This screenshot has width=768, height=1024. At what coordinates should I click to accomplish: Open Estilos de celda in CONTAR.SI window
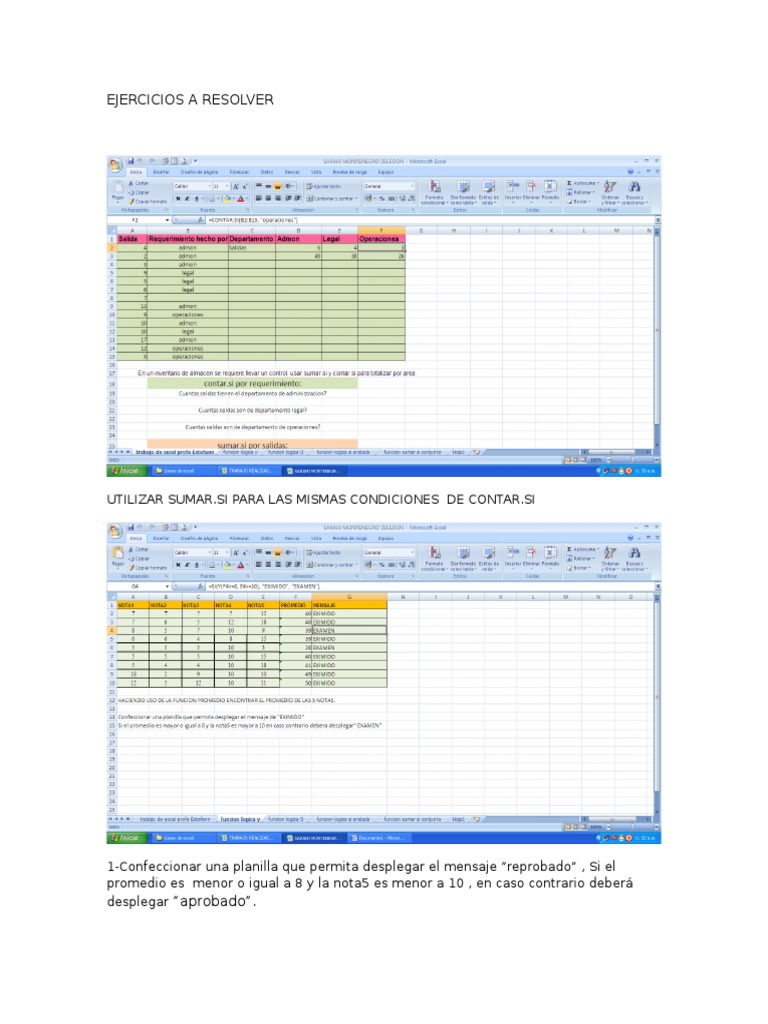[x=488, y=193]
